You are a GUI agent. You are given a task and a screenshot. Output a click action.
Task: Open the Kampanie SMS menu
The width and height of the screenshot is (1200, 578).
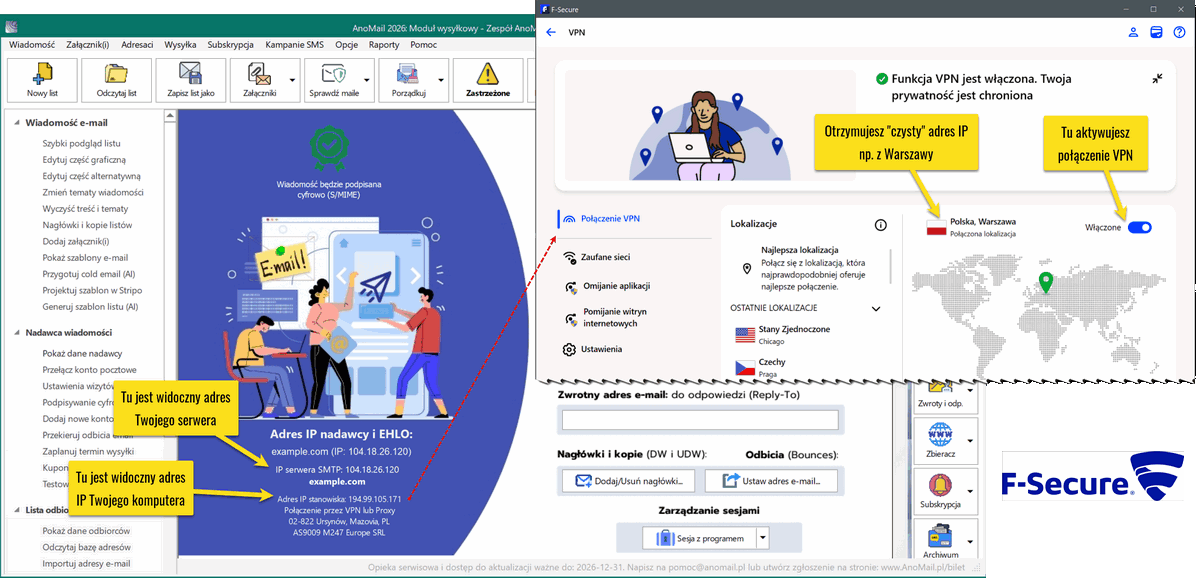click(x=296, y=45)
